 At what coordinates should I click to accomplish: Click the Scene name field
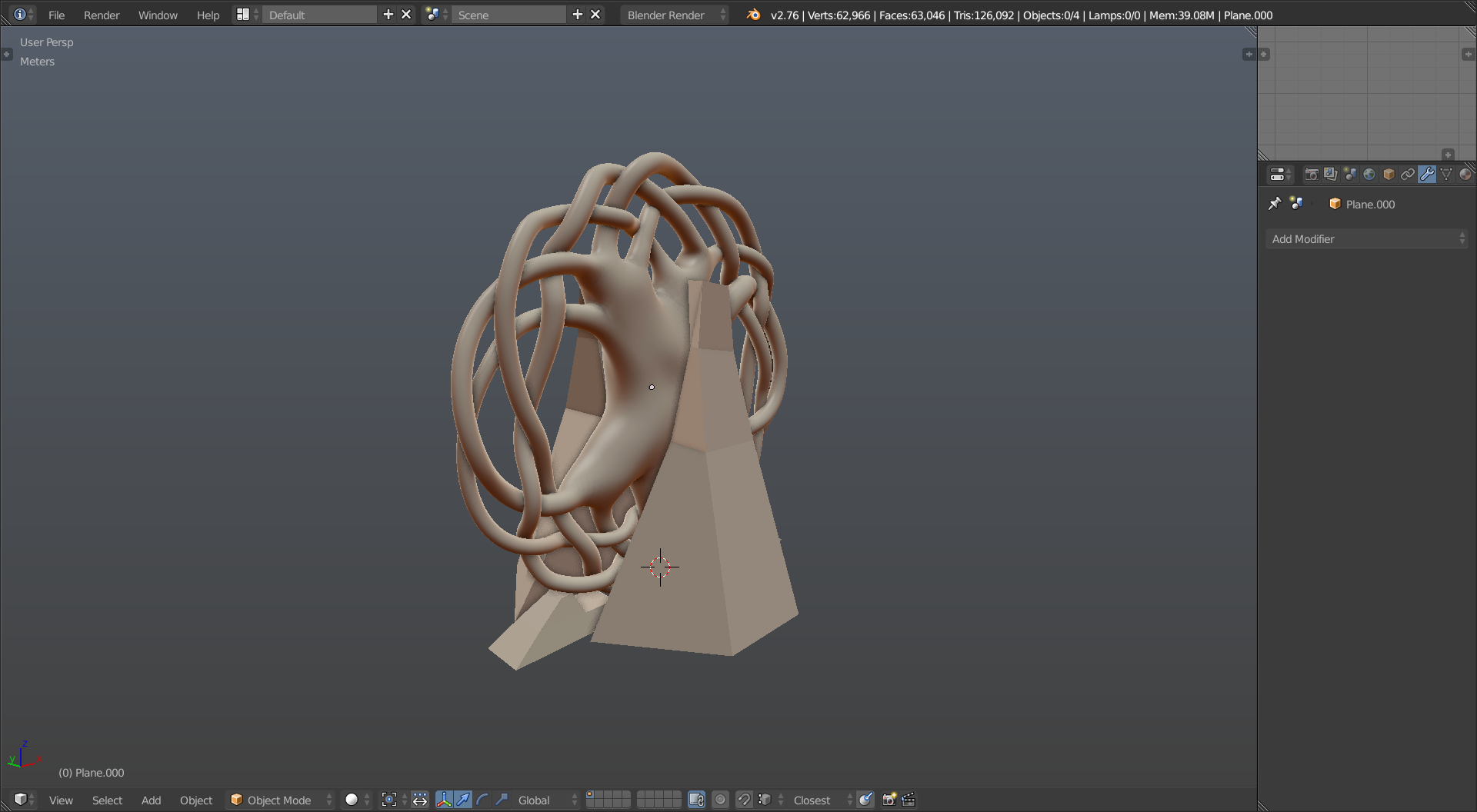(508, 15)
